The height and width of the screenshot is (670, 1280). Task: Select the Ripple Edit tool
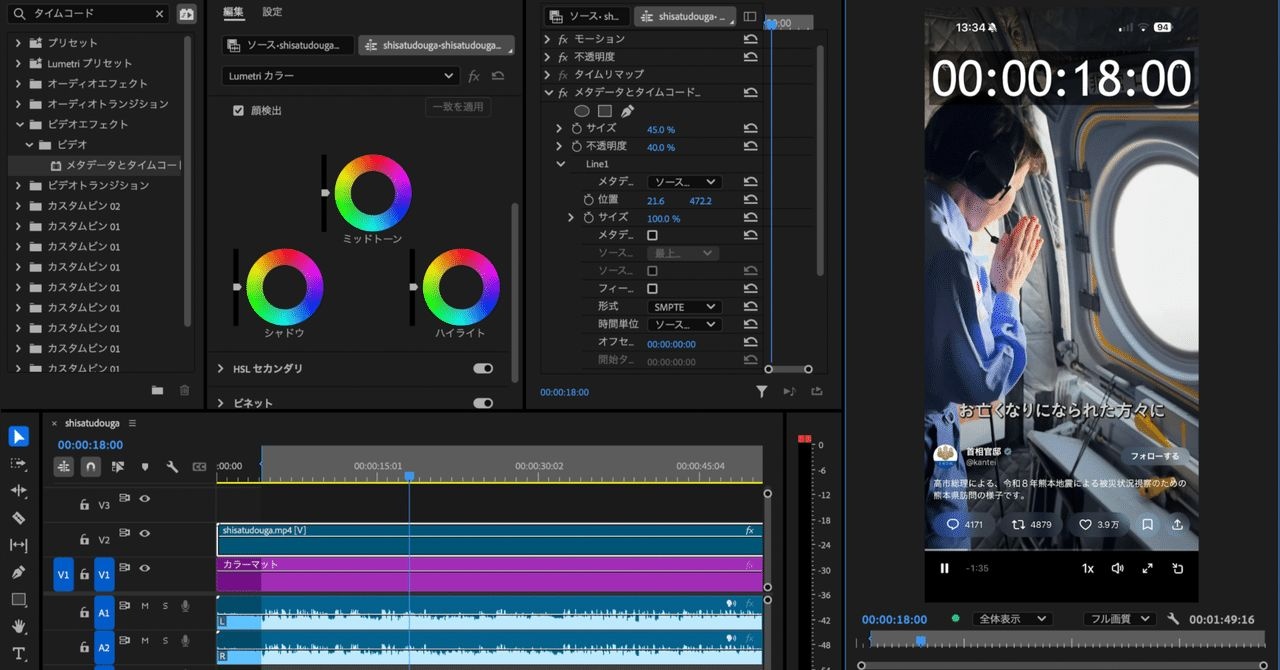click(18, 491)
